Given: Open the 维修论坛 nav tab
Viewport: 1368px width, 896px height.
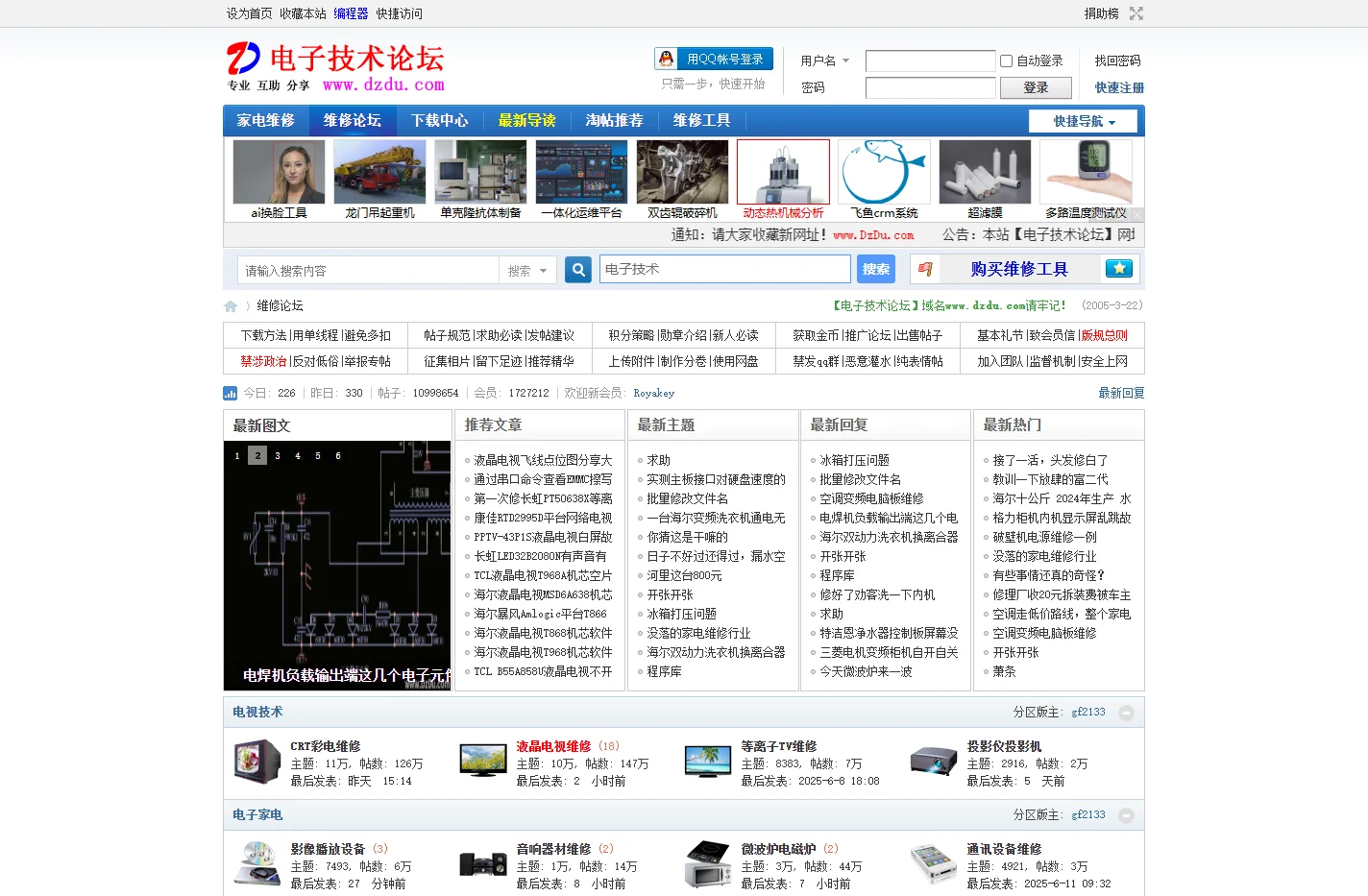Looking at the screenshot, I should tap(352, 121).
